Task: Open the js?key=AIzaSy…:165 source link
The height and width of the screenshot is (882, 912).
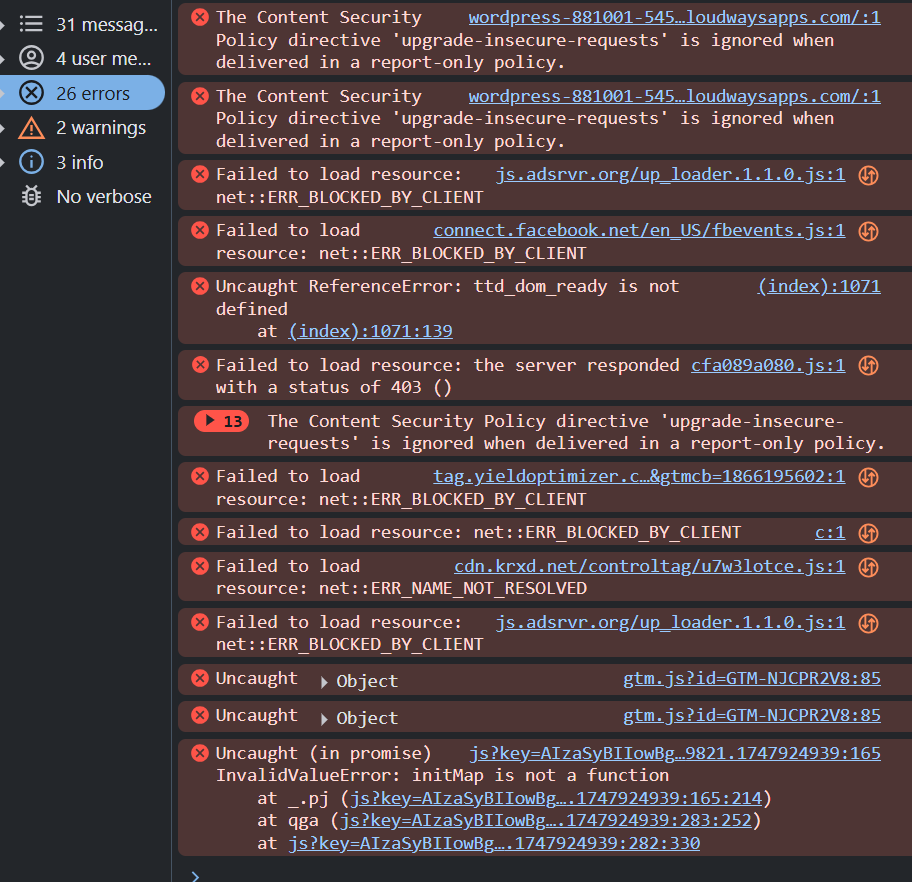Action: tap(675, 753)
